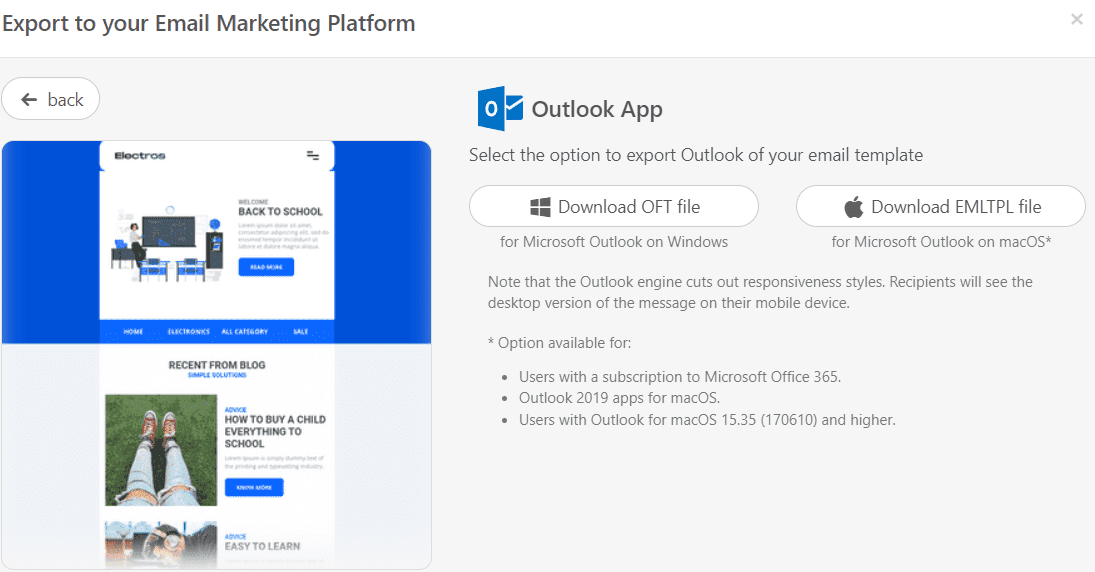Click 'for Microsoft Outlook on macOS*' caption
The height and width of the screenshot is (572, 1095).
pos(941,242)
